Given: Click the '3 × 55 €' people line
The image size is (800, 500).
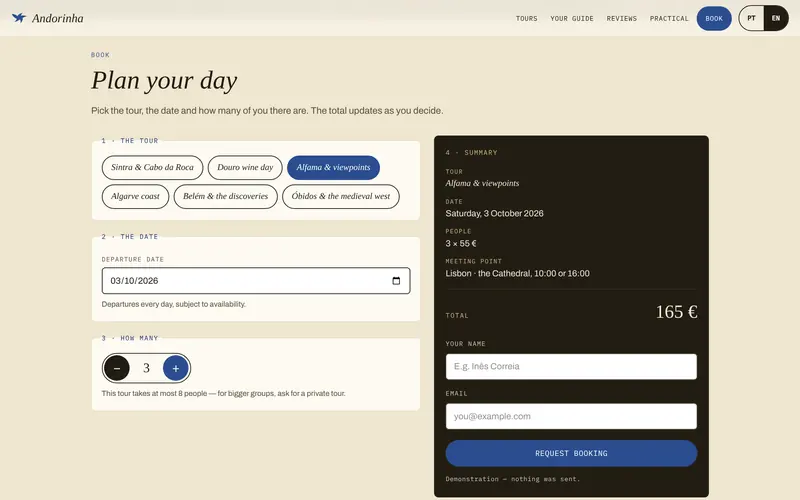Looking at the screenshot, I should point(461,243).
